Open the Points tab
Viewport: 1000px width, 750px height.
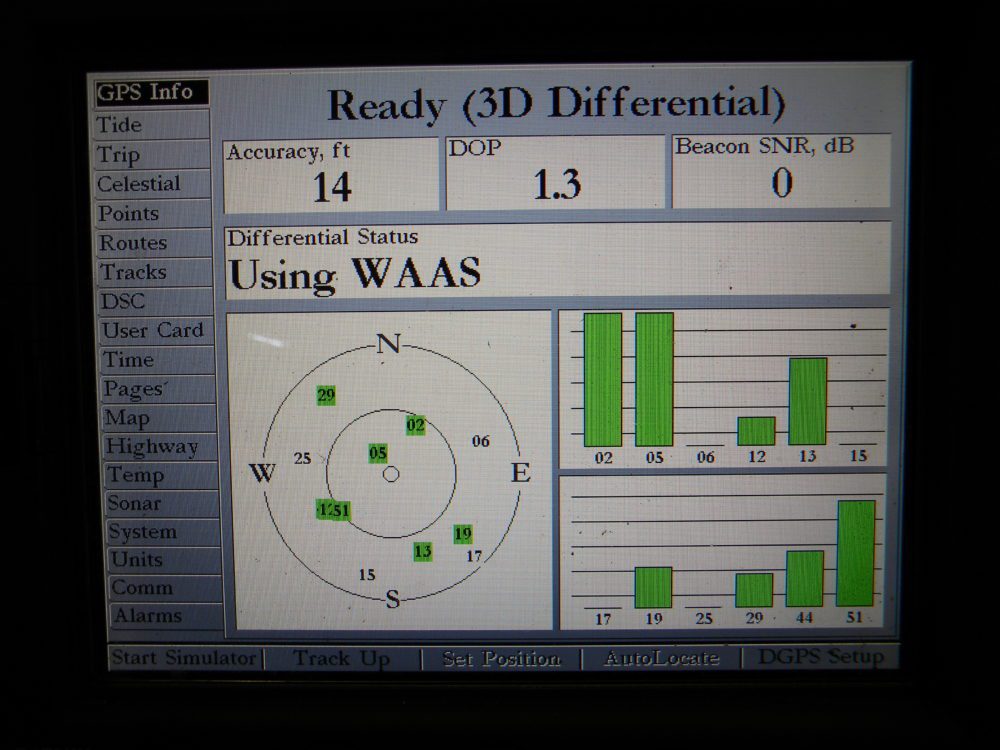tap(154, 213)
